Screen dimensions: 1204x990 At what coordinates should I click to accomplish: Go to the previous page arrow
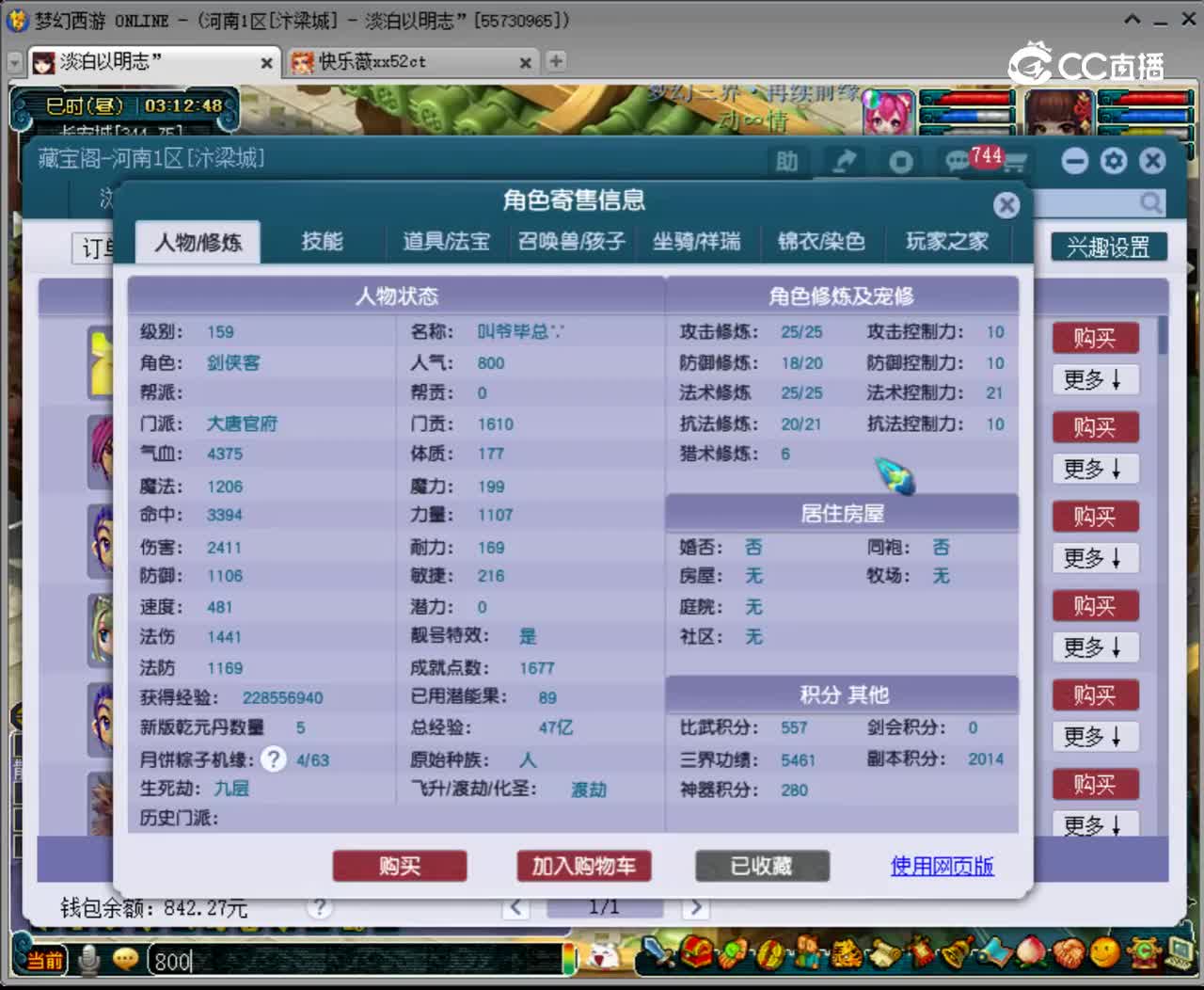pyautogui.click(x=515, y=907)
